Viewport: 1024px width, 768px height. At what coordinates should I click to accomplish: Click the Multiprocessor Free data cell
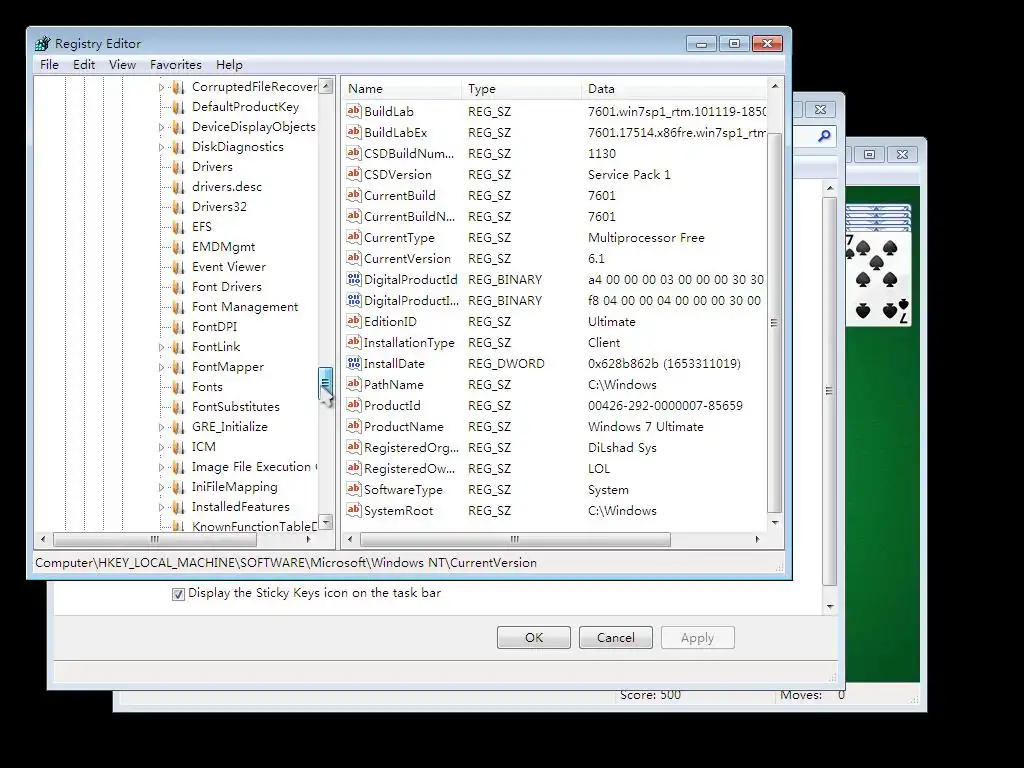[646, 238]
